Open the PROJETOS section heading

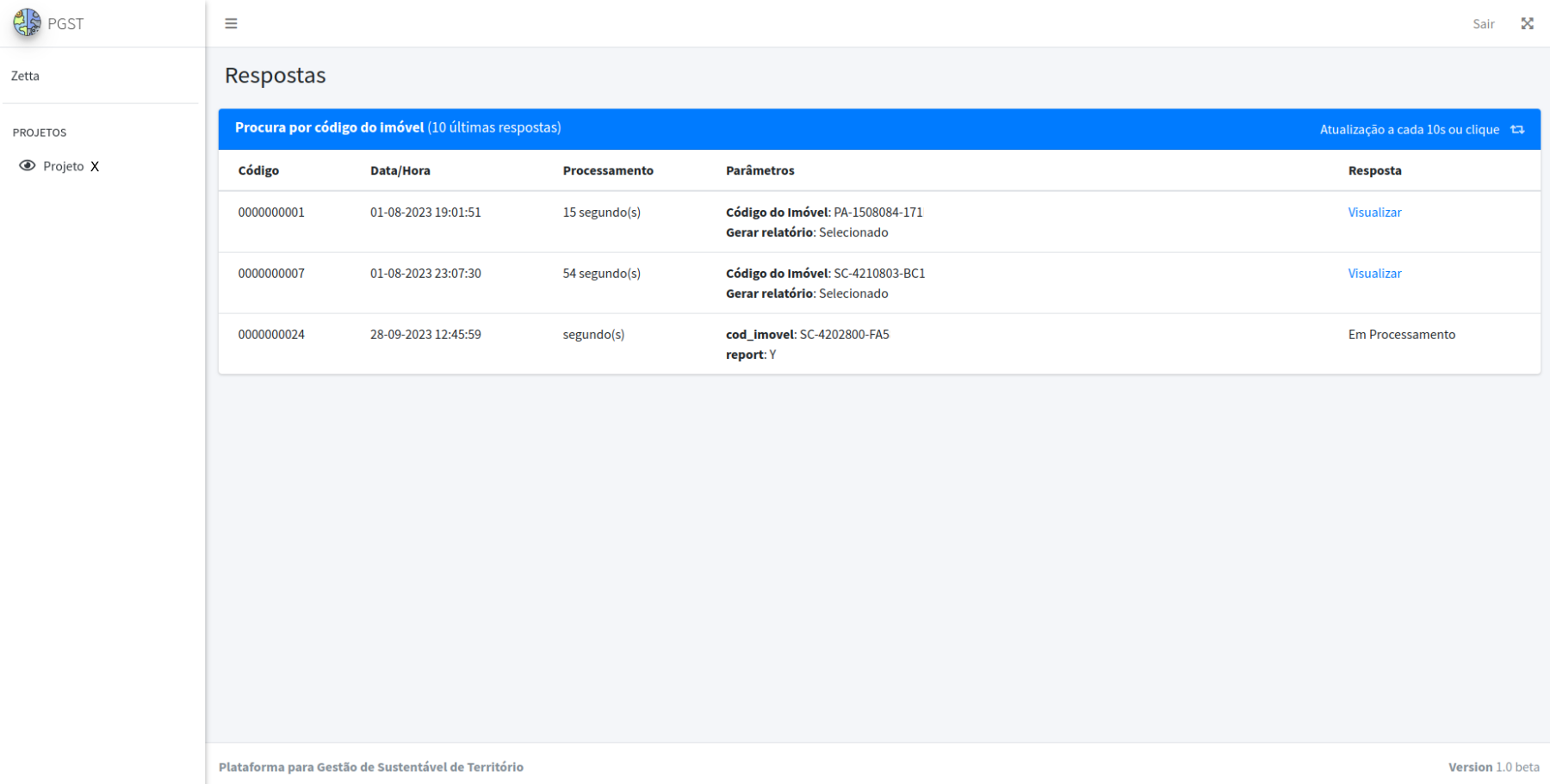pyautogui.click(x=40, y=133)
